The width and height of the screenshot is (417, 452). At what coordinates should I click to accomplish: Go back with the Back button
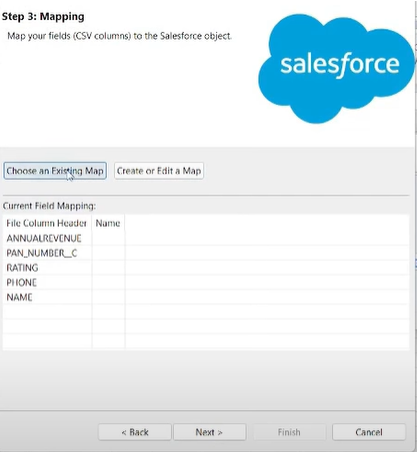coord(135,432)
